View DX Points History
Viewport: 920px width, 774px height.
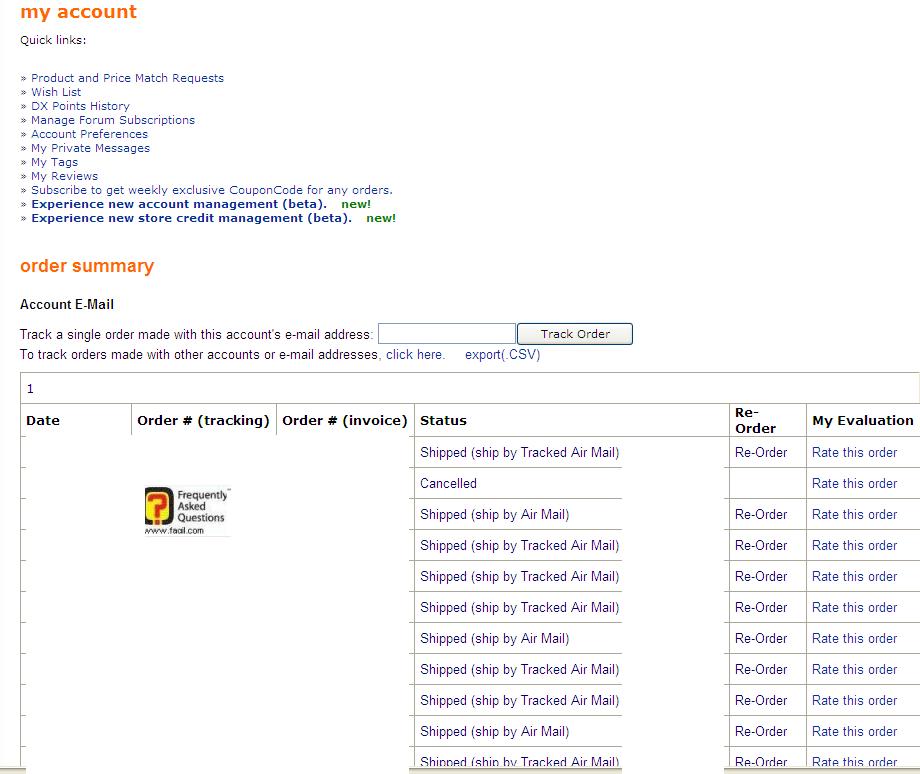[80, 106]
